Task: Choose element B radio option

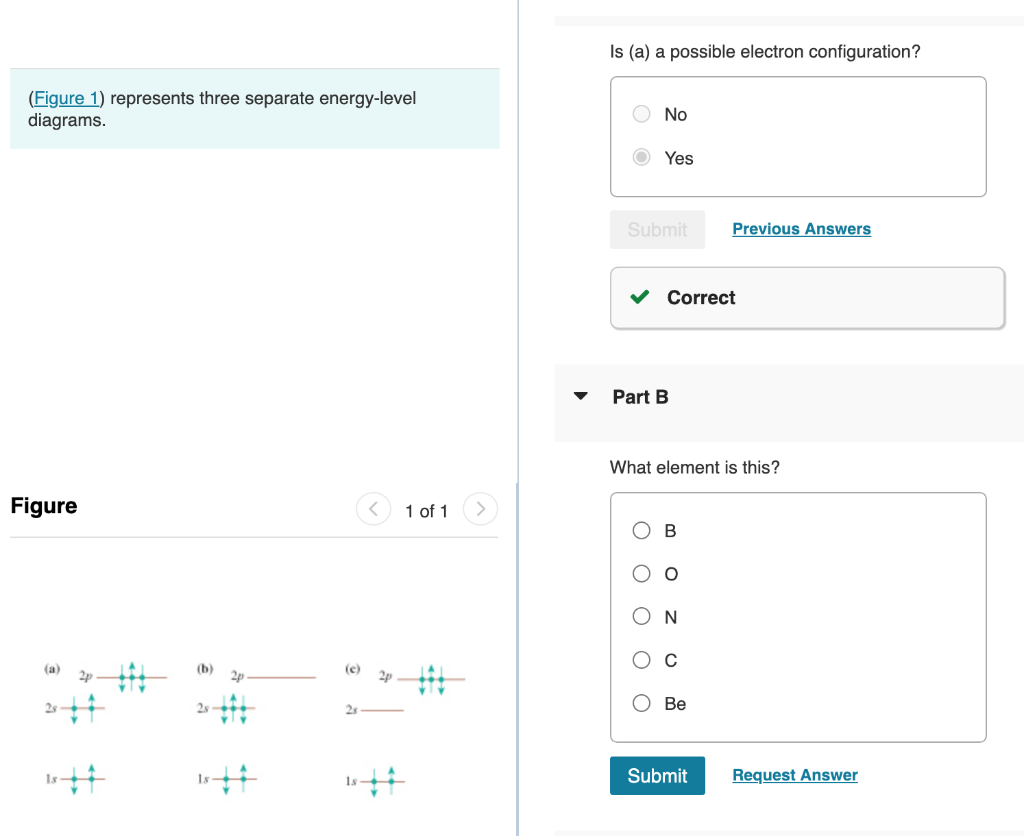Action: (641, 530)
